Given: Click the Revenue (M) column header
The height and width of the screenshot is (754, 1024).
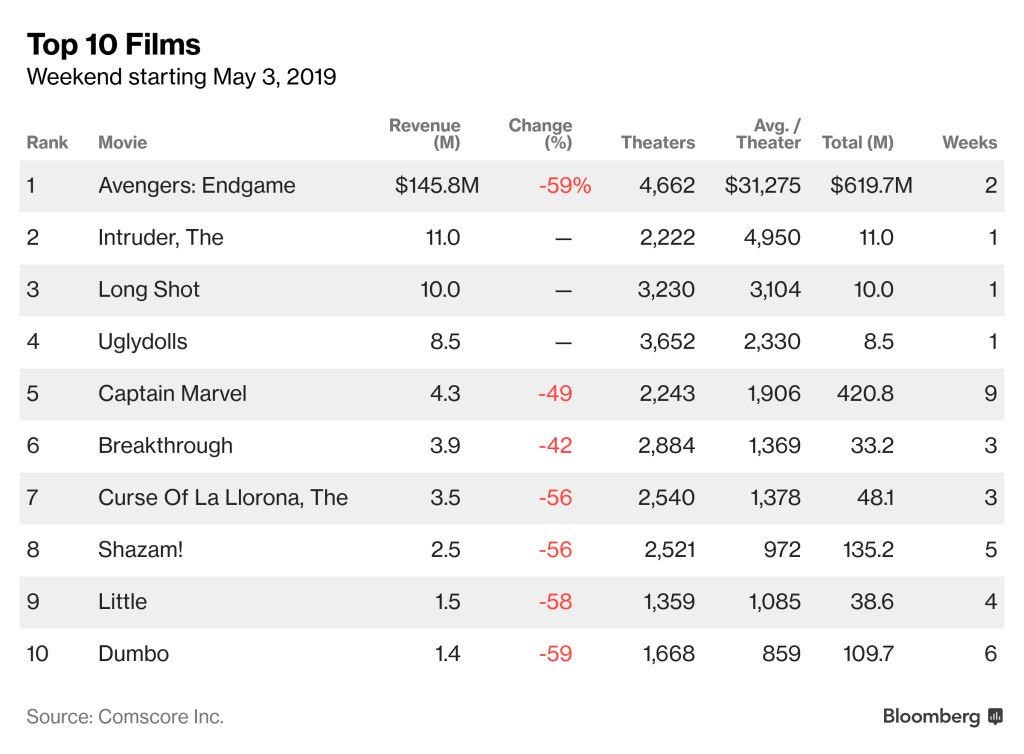Looking at the screenshot, I should coord(424,134).
